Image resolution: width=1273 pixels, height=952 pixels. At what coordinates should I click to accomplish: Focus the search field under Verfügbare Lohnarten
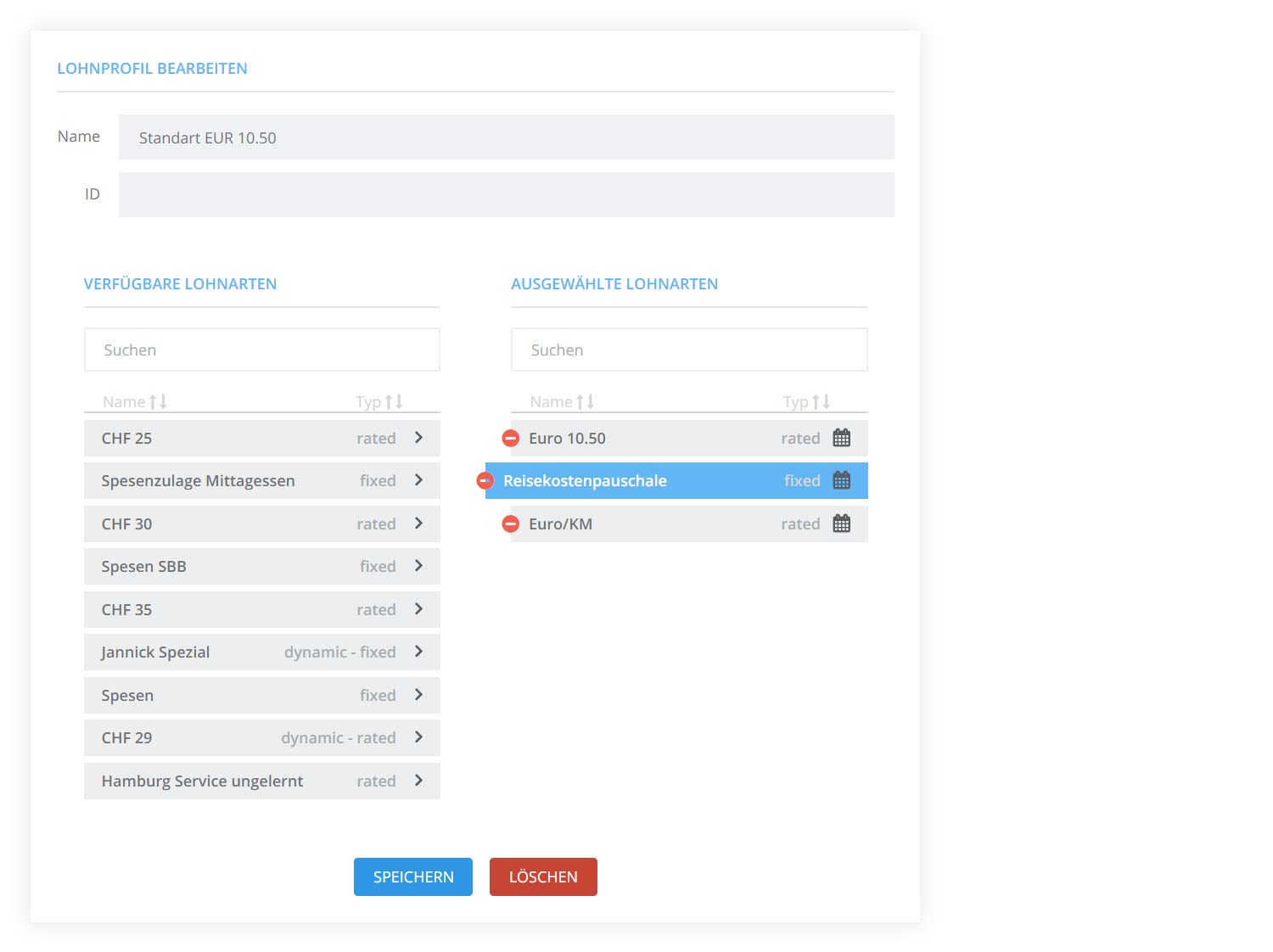click(261, 350)
